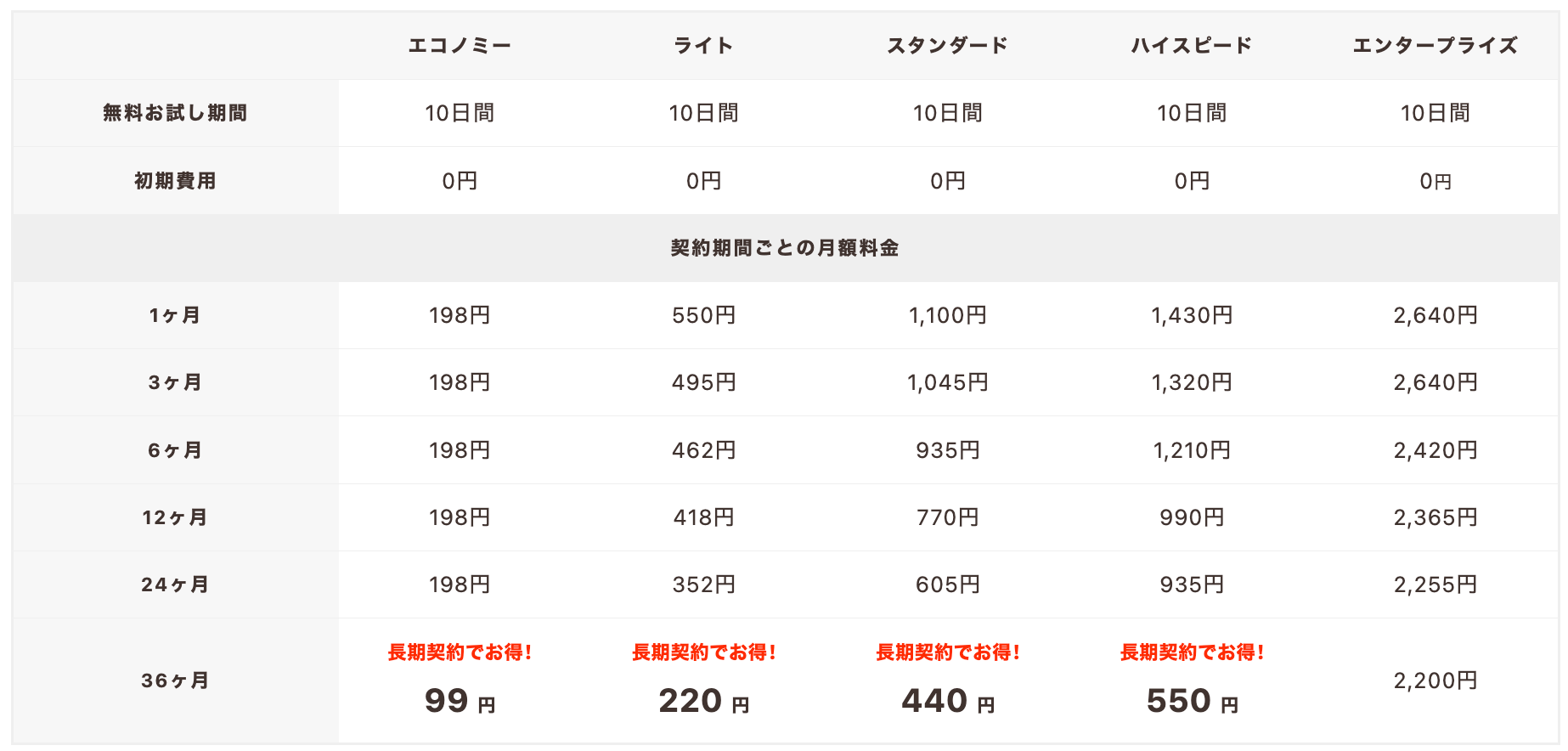Click the red 長期契約でお得! label under エコノミー
Viewport: 1568px width, 751px height.
[460, 652]
